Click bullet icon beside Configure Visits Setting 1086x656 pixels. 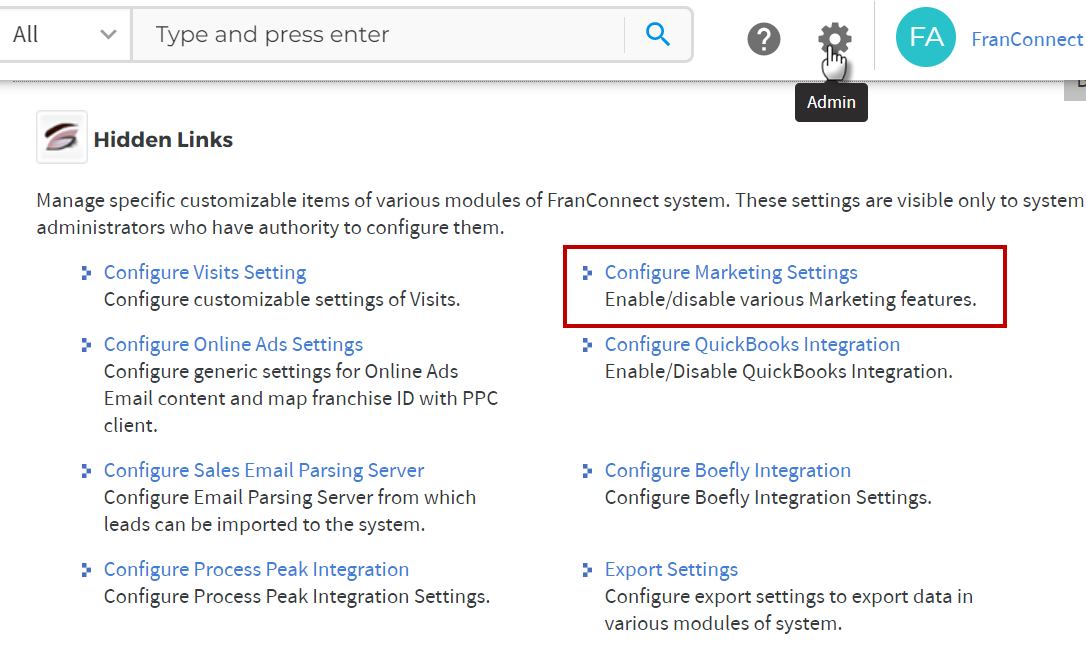pyautogui.click(x=86, y=273)
